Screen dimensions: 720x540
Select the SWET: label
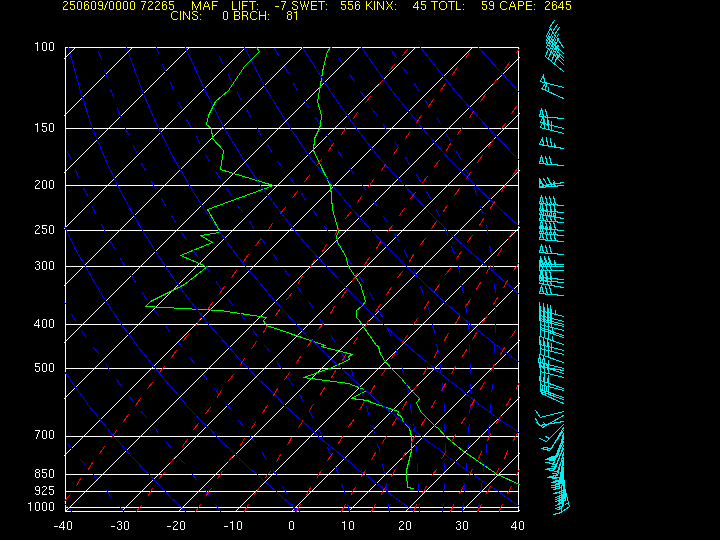click(x=309, y=6)
